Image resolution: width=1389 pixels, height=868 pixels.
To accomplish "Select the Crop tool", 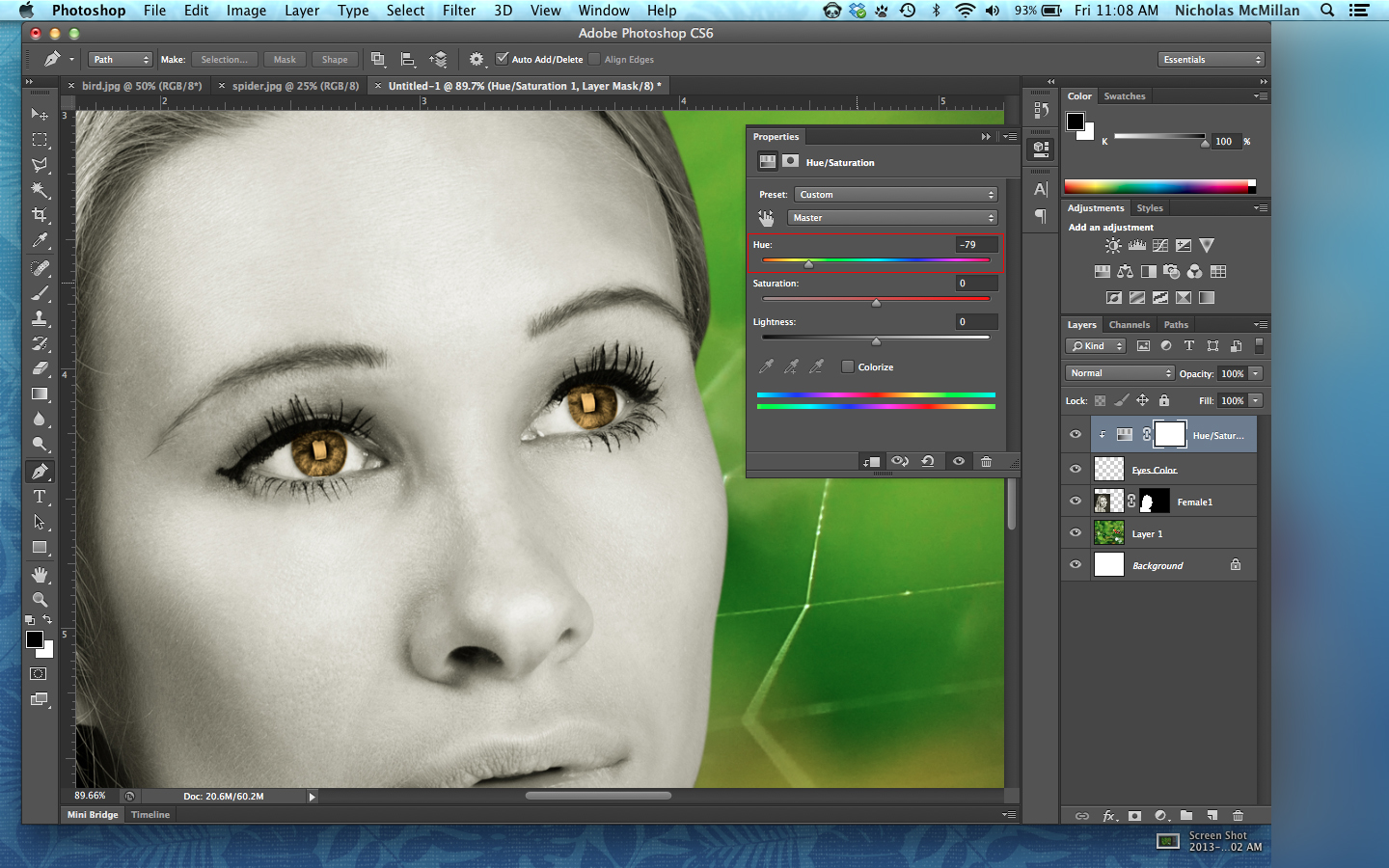I will (x=40, y=215).
